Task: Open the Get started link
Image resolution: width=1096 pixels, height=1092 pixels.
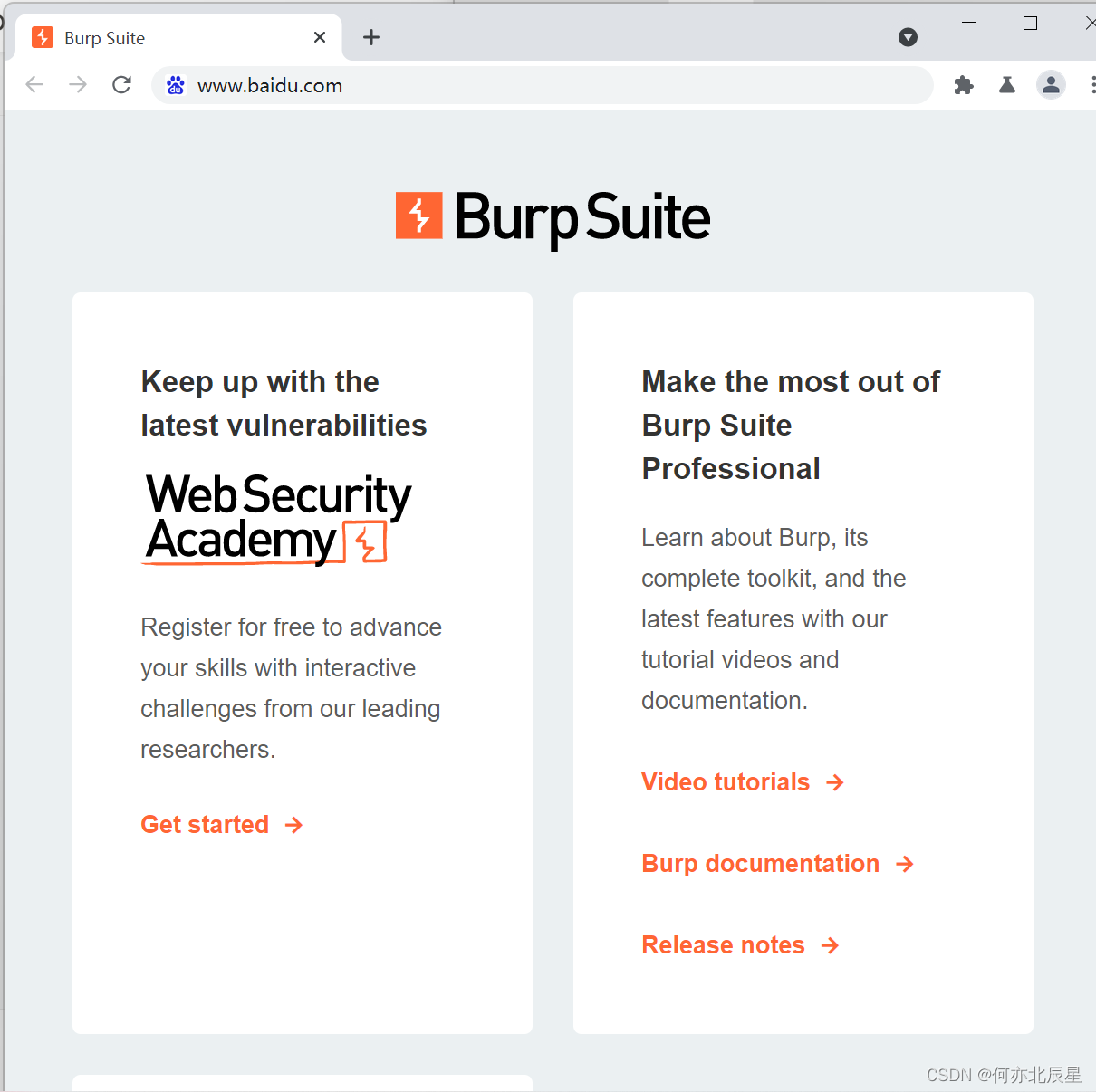Action: tap(222, 825)
